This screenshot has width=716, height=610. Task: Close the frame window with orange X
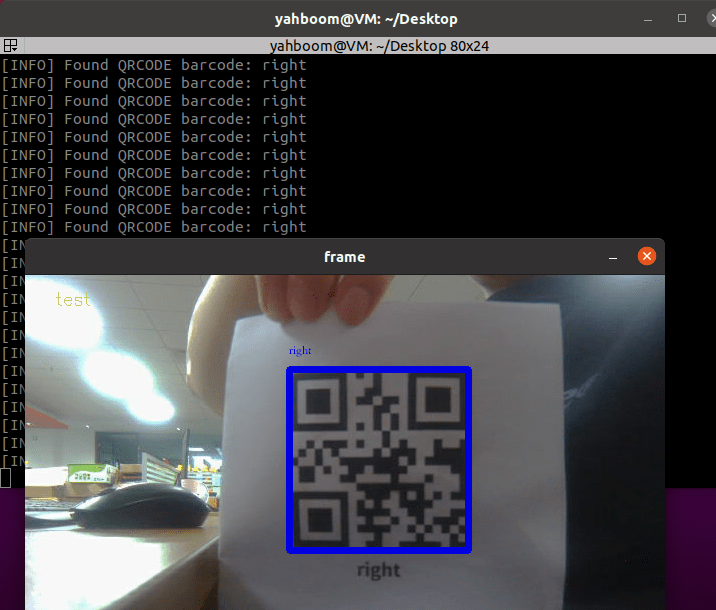[647, 256]
